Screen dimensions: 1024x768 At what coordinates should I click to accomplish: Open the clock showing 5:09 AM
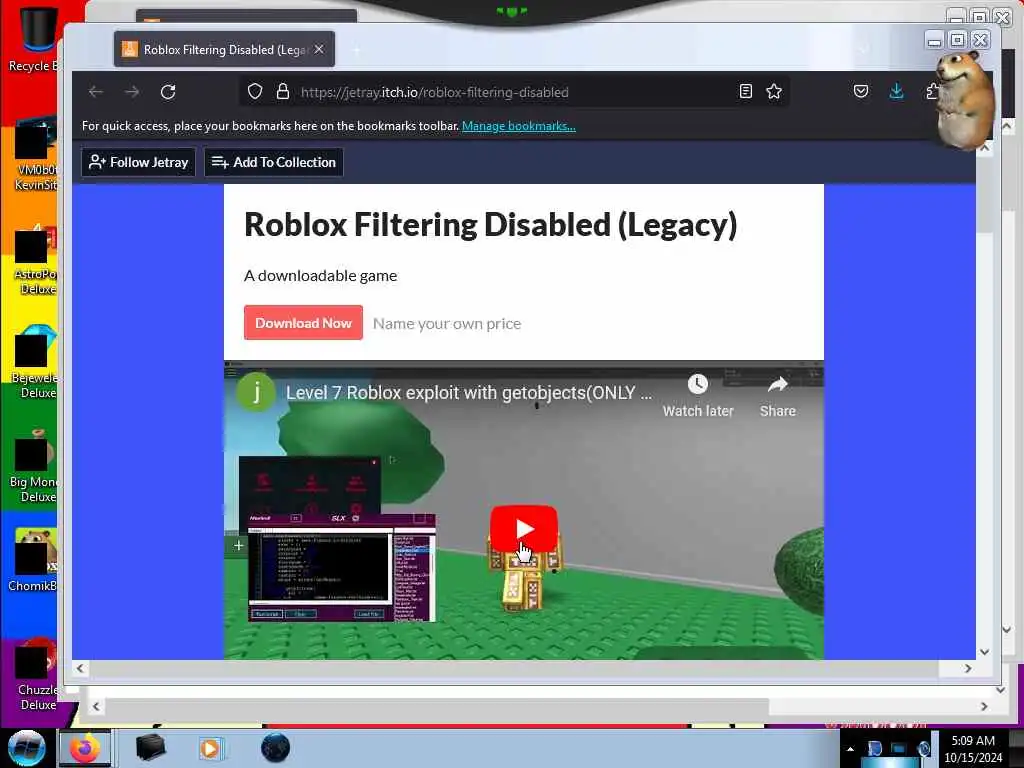(972, 748)
